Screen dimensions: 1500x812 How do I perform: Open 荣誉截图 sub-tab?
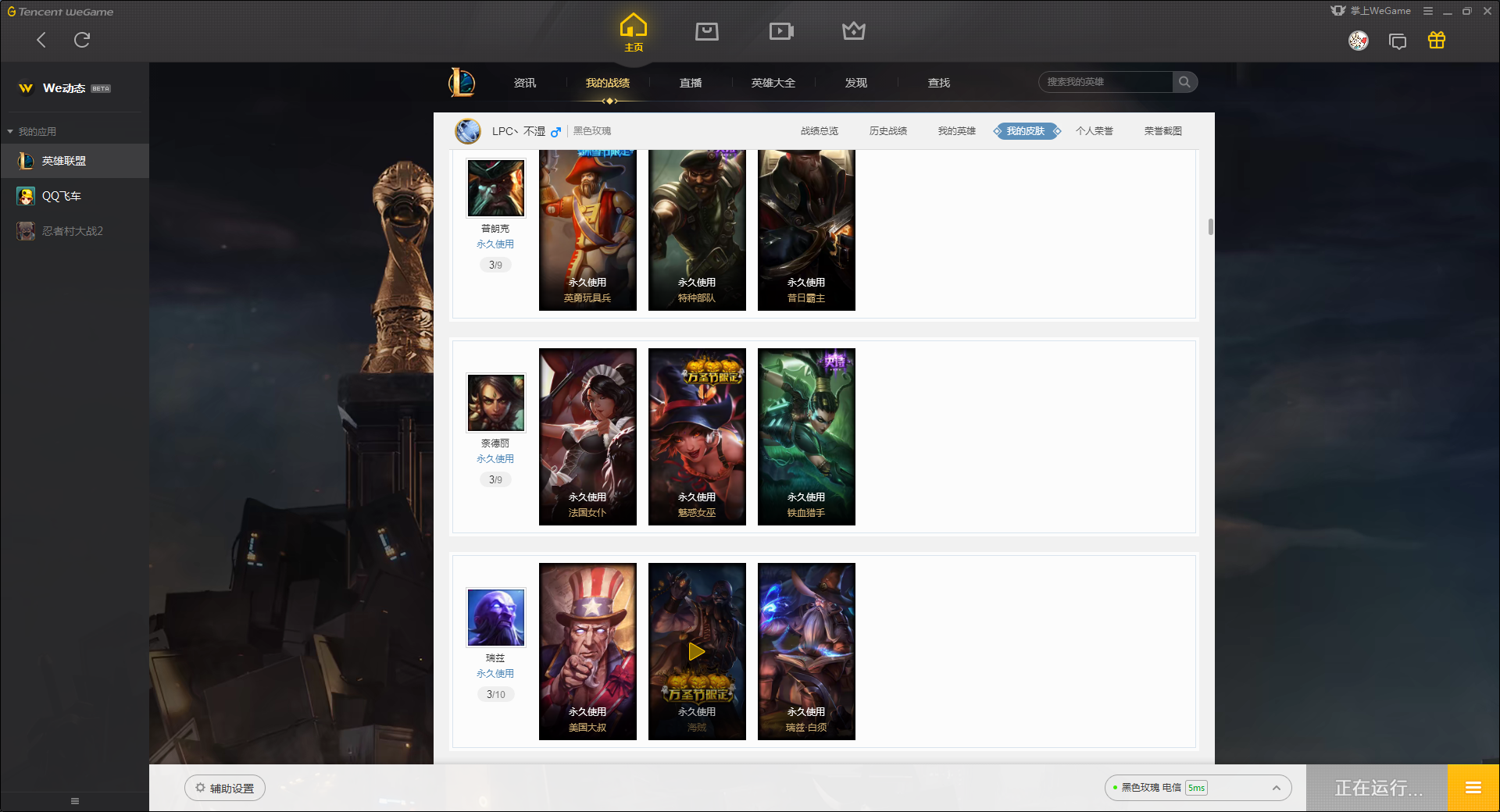[1163, 131]
